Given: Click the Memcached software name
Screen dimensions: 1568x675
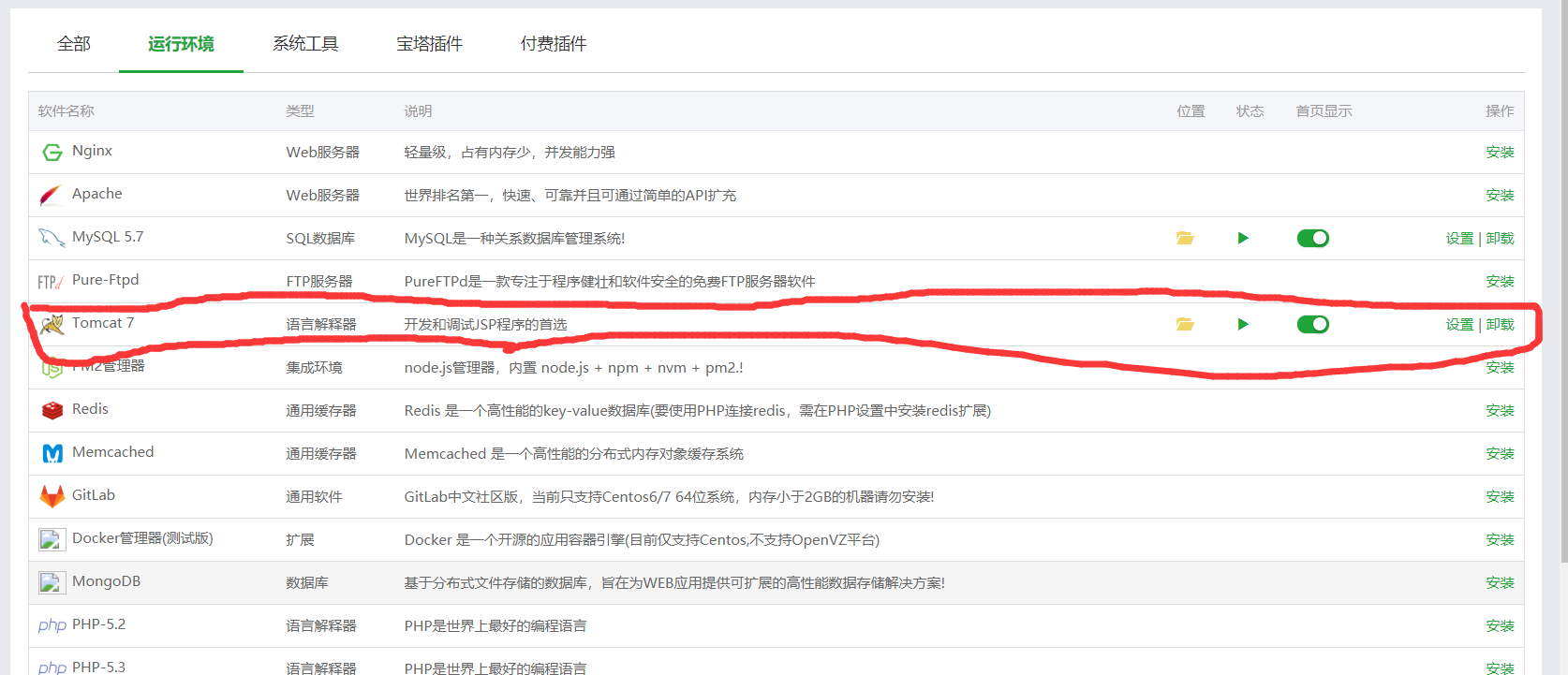Looking at the screenshot, I should [x=112, y=452].
